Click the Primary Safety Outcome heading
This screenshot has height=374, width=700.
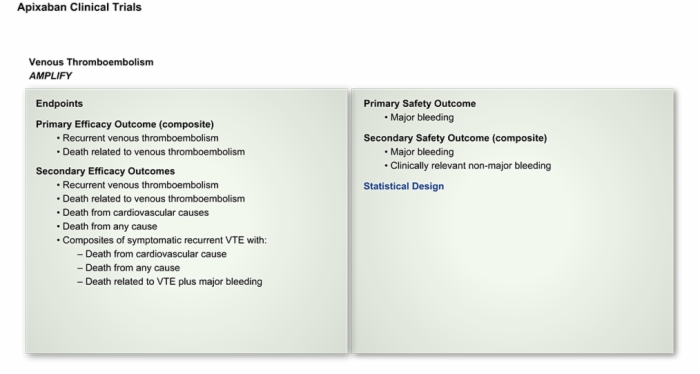pos(420,104)
